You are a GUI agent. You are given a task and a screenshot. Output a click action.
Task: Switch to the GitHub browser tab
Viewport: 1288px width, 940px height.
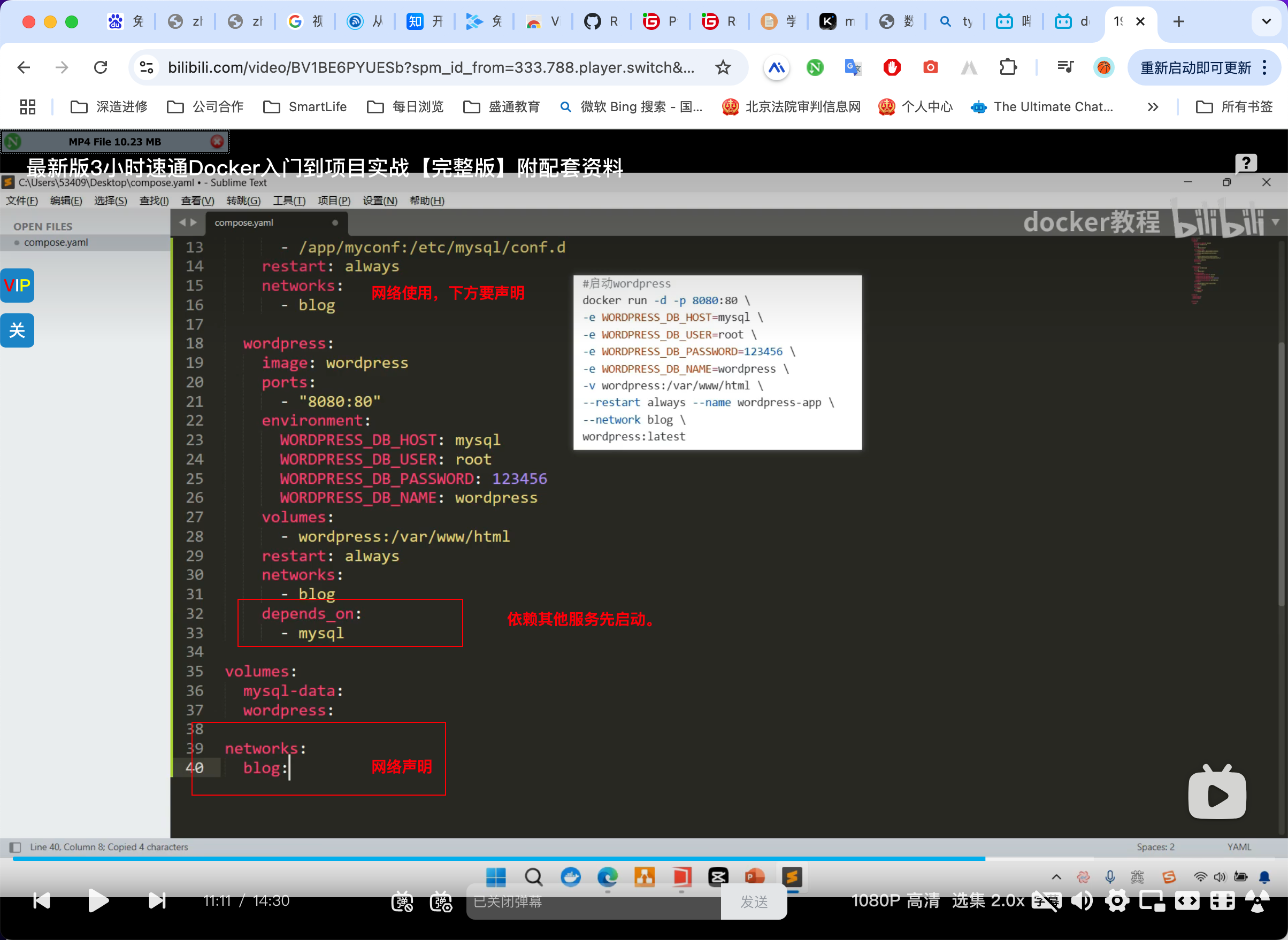[600, 21]
